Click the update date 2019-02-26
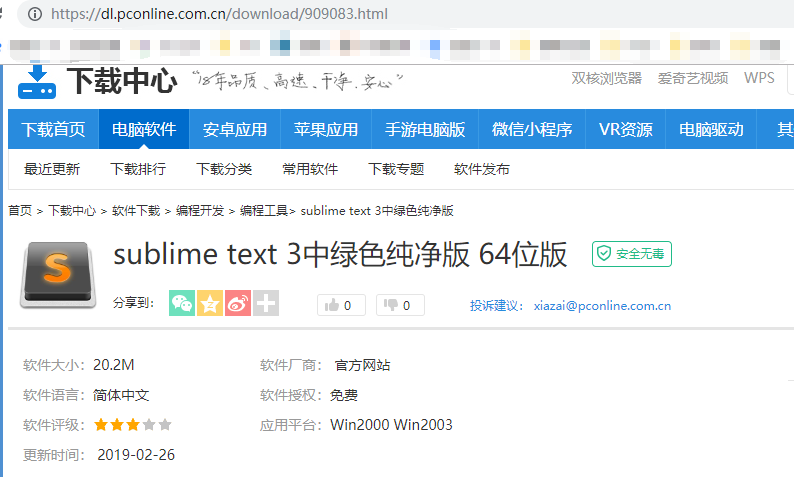 [136, 455]
